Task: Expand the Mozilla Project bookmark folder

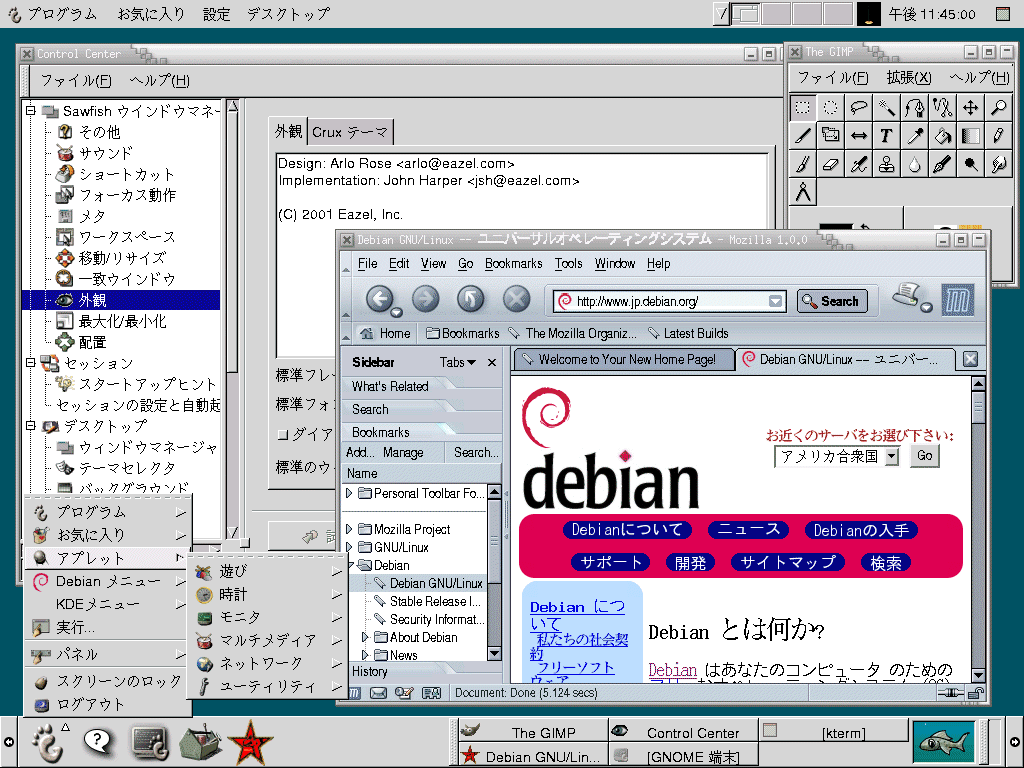Action: pyautogui.click(x=349, y=528)
